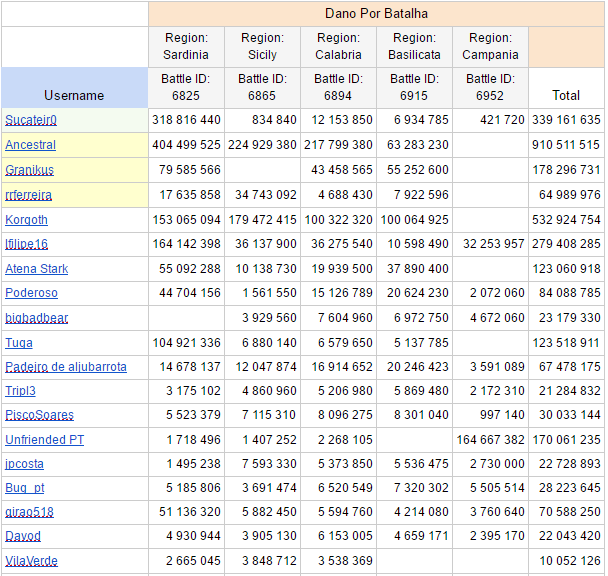608x576 pixels.
Task: Open the Poderoso username link
Action: tap(31, 293)
